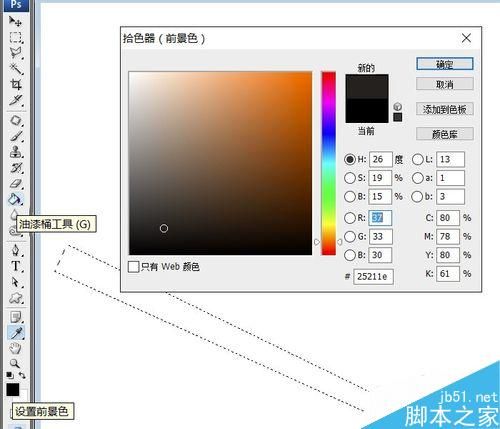Click the hex color 25211e field

373,276
